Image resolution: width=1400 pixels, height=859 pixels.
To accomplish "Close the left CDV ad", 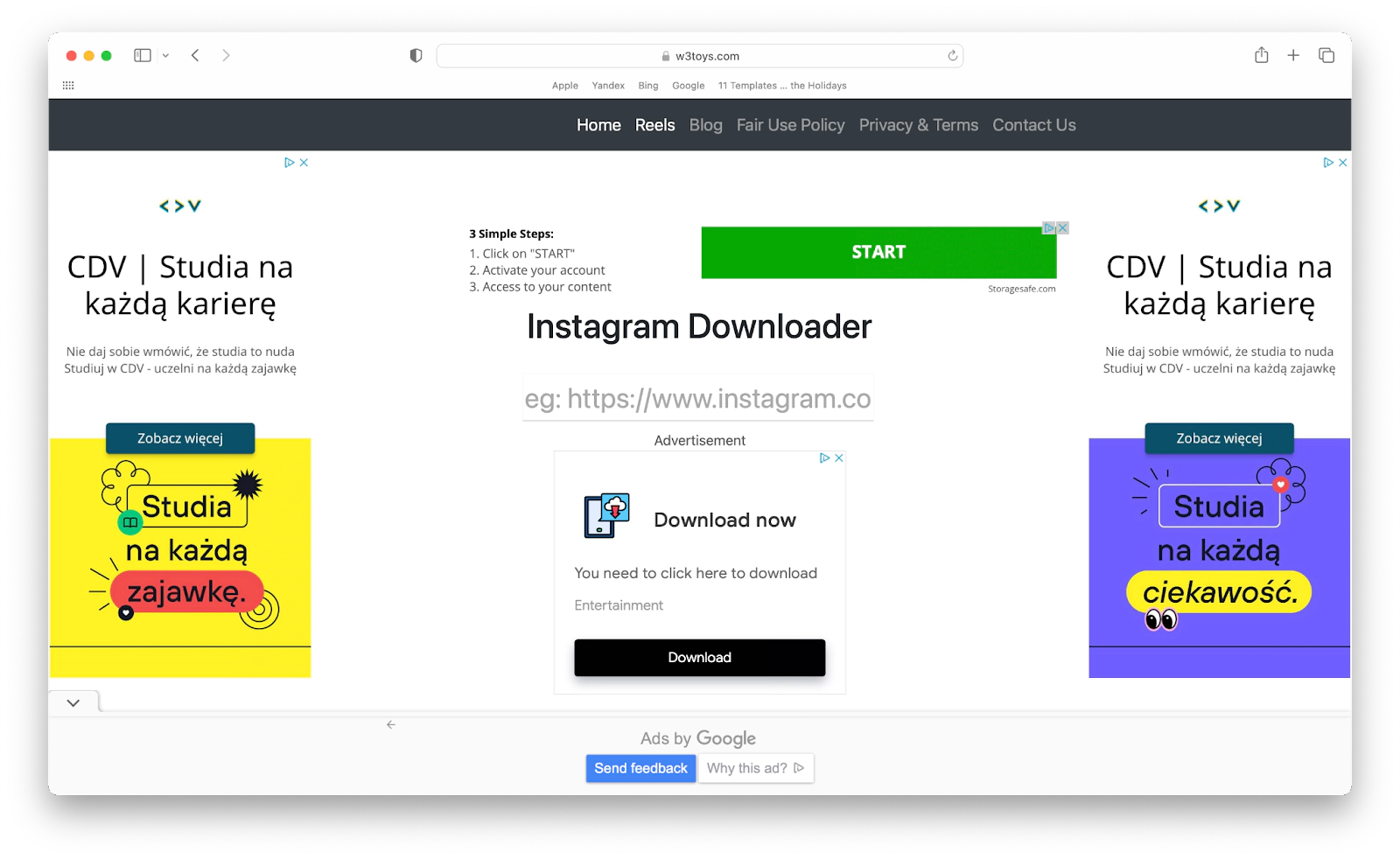I will 304,163.
